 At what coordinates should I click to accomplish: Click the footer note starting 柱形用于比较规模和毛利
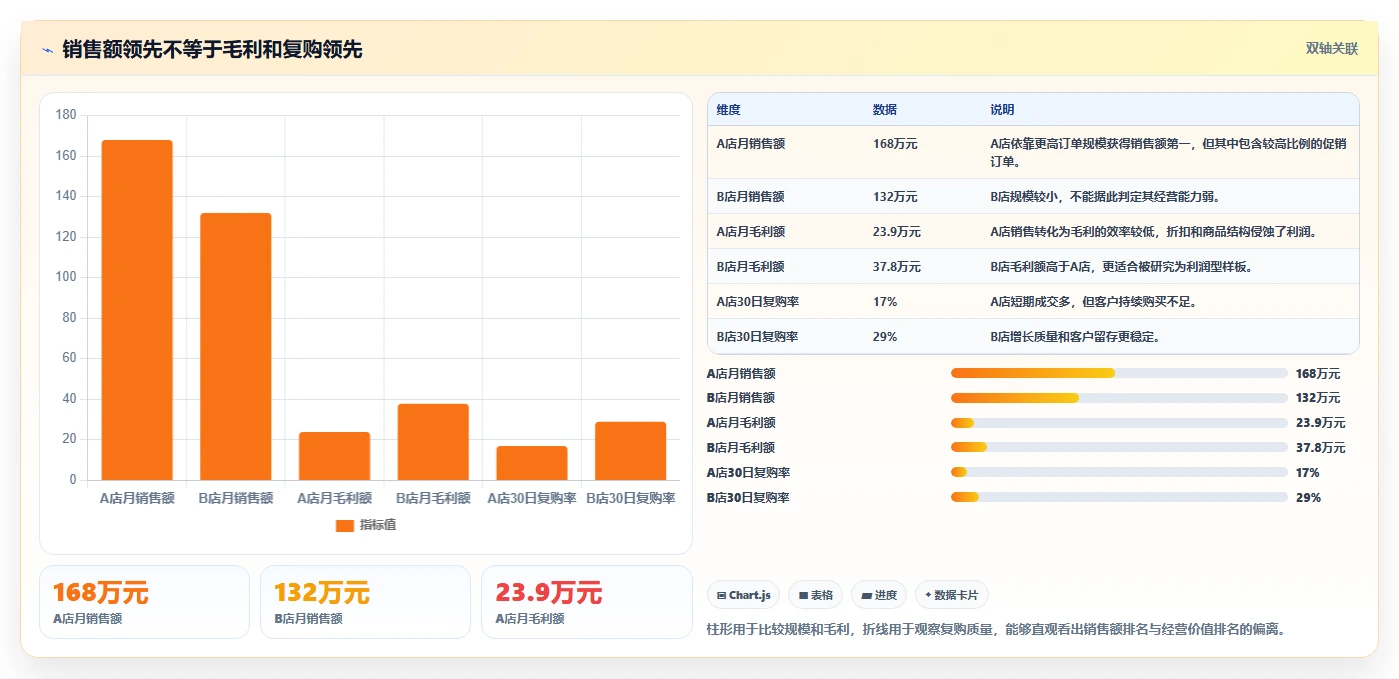pos(995,629)
